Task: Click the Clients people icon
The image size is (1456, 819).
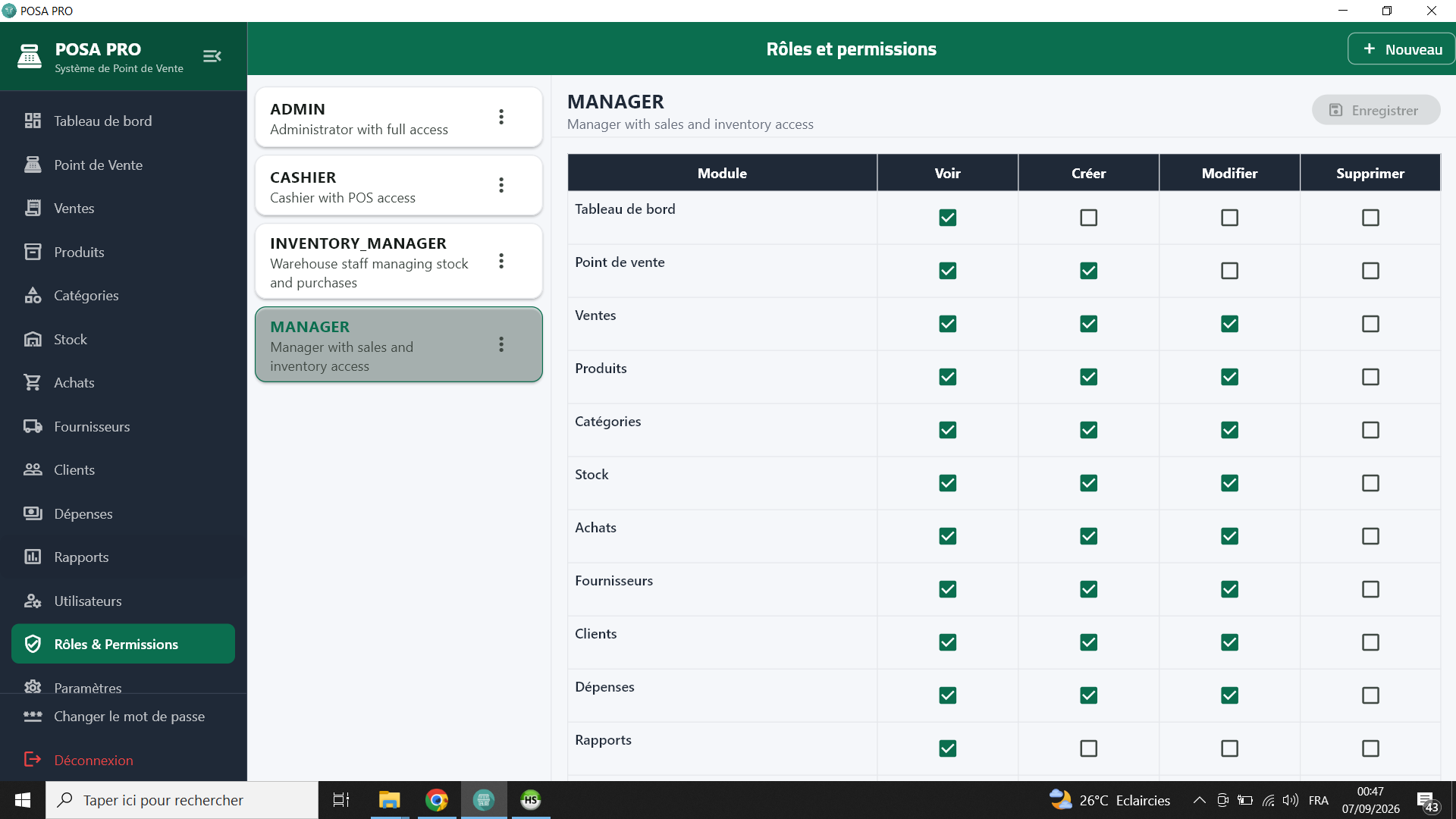Action: pos(33,469)
